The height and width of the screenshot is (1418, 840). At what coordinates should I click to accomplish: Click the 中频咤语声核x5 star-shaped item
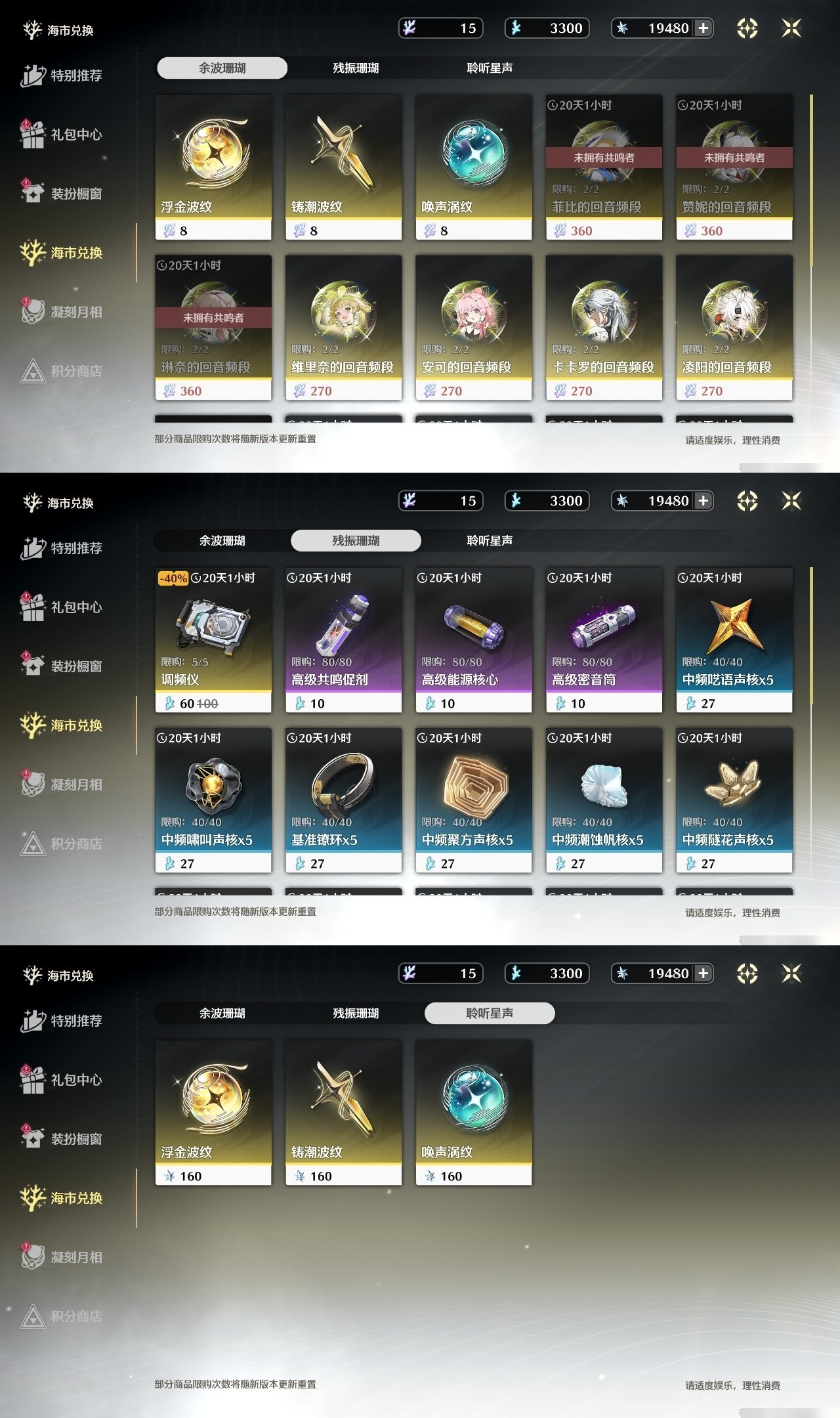coord(734,640)
